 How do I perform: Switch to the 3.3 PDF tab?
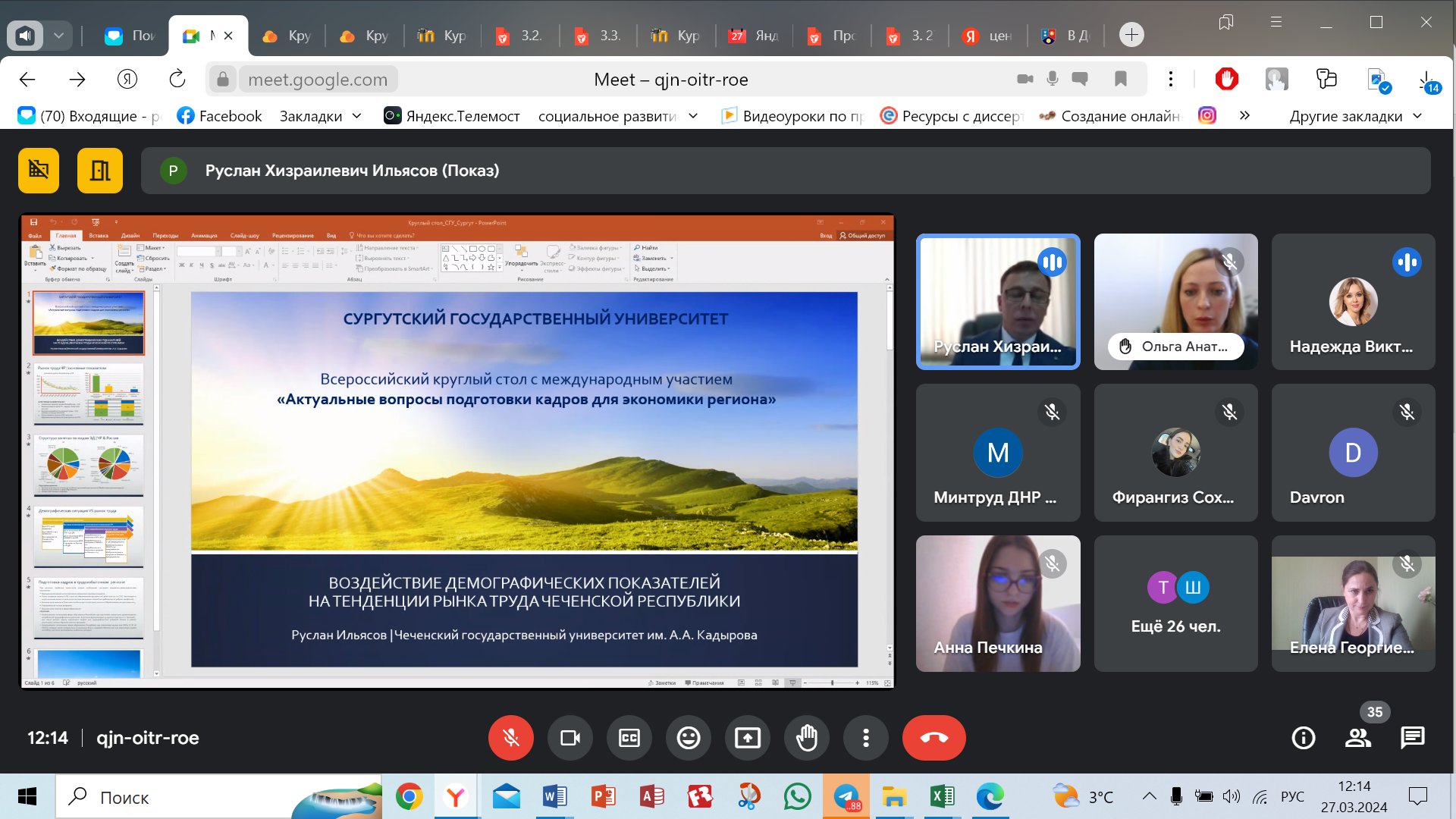coord(598,36)
